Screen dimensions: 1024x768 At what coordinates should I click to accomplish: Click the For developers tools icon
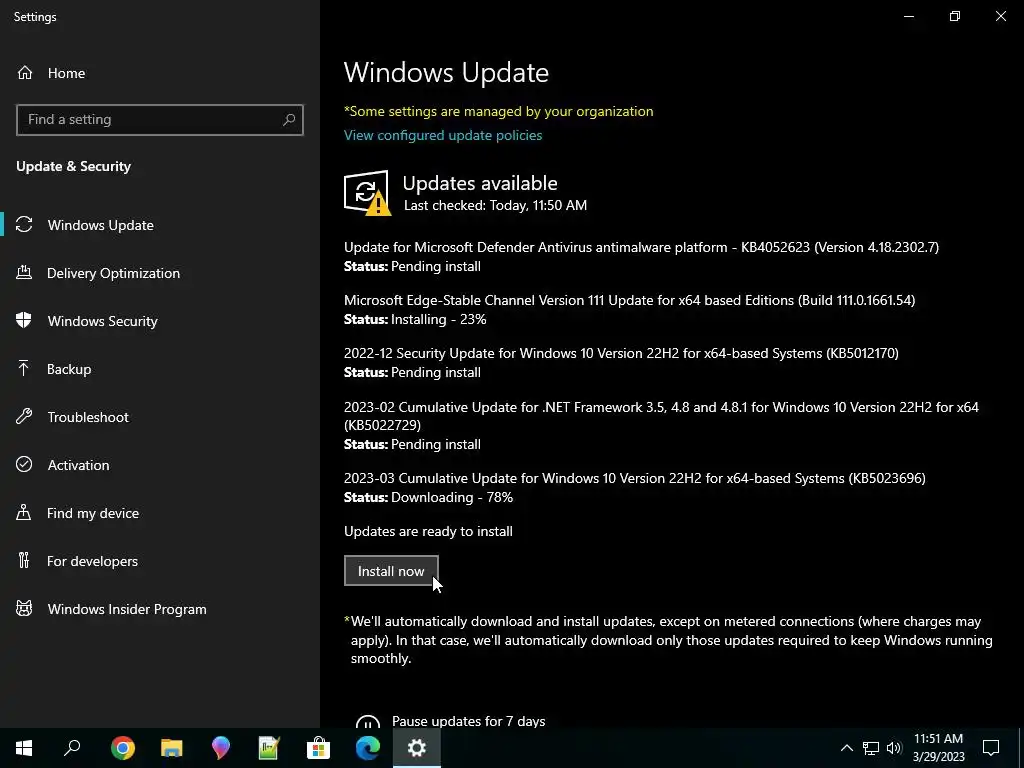(24, 560)
